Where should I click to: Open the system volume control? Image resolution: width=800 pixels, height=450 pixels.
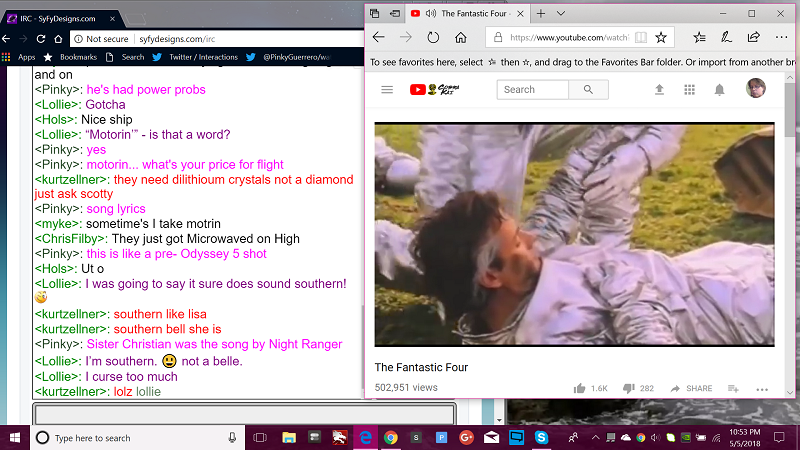point(656,438)
